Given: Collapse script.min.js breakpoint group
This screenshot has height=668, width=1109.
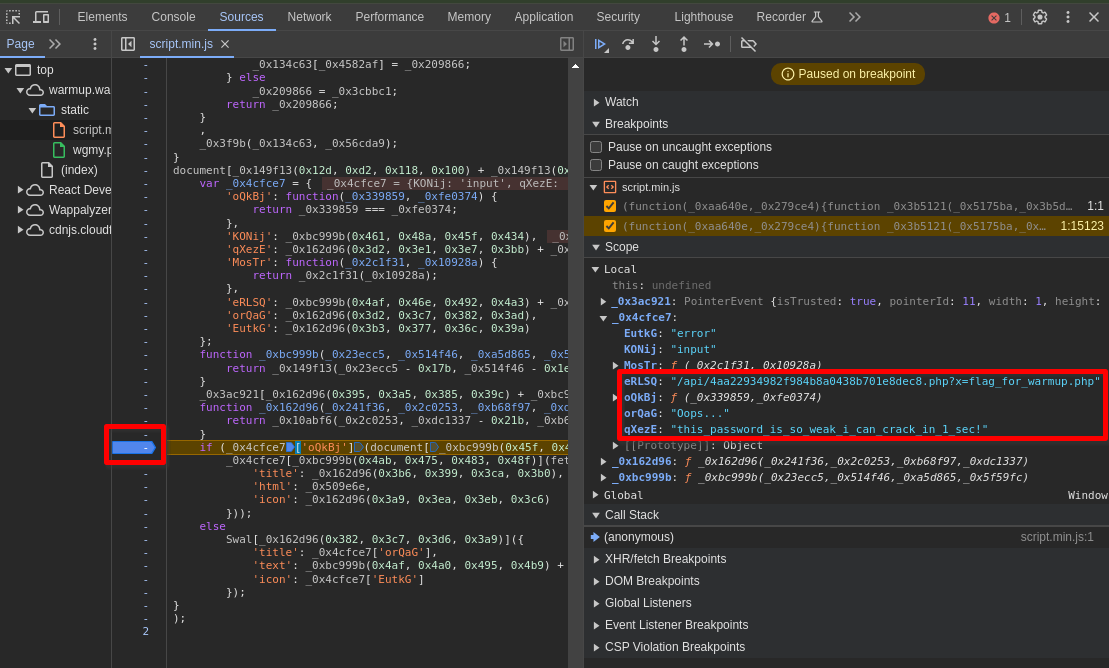Looking at the screenshot, I should [x=594, y=188].
